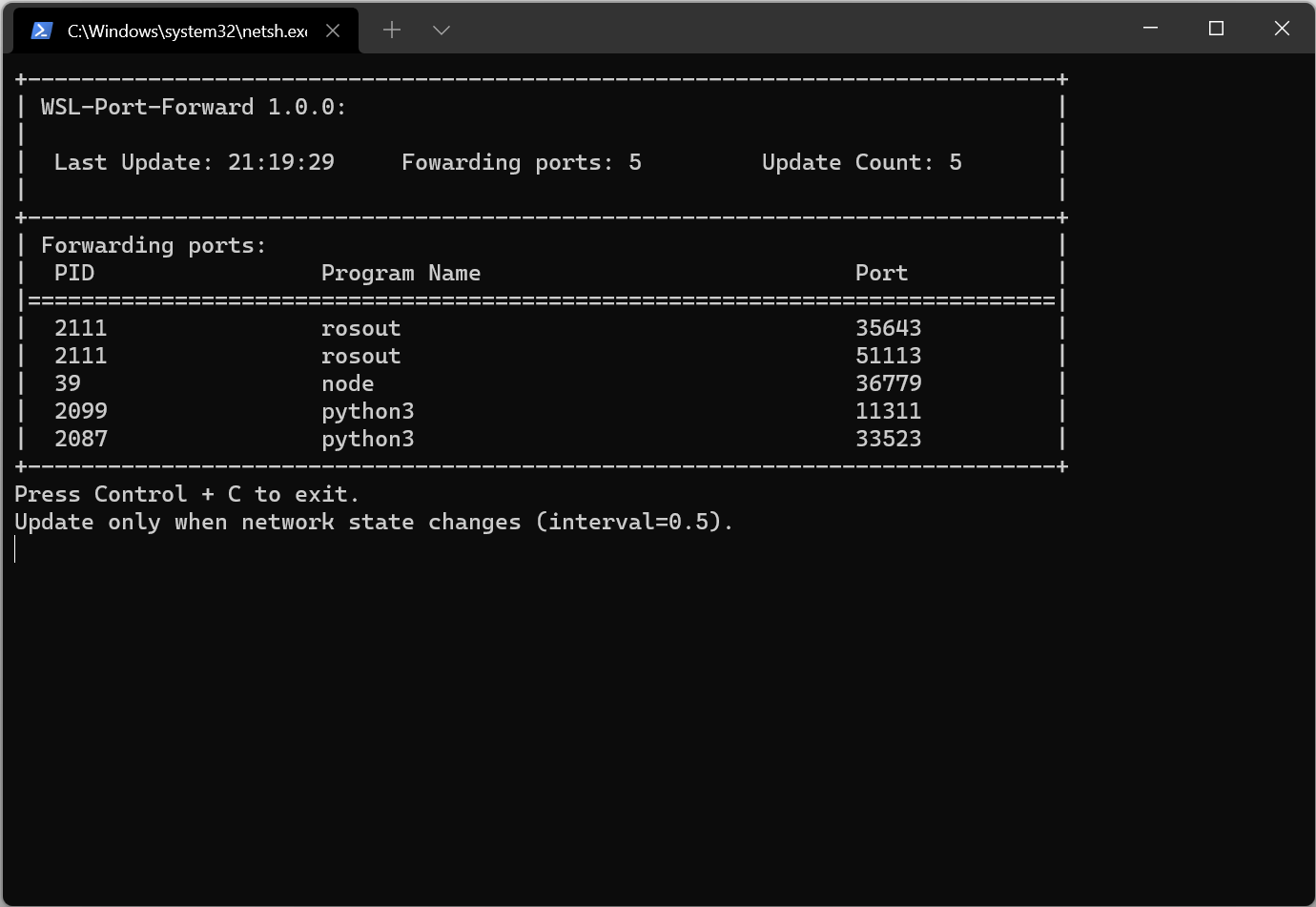Click port 36779 in the table
Screen dimensions: 1316x907
tap(889, 383)
